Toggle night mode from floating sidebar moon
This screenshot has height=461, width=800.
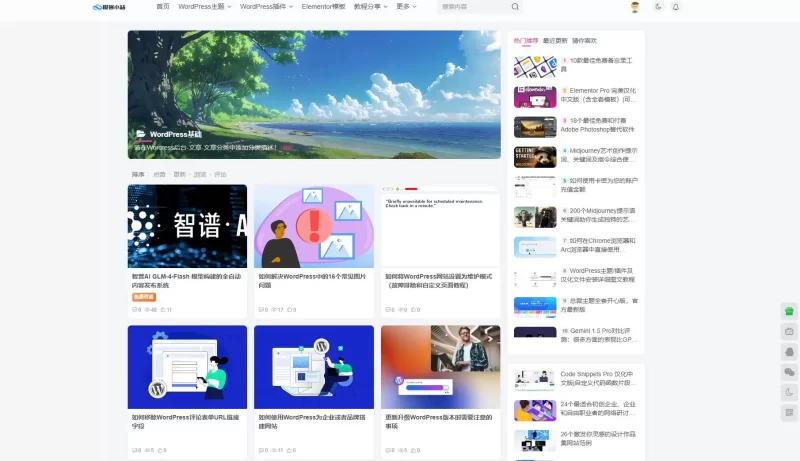pyautogui.click(x=789, y=392)
